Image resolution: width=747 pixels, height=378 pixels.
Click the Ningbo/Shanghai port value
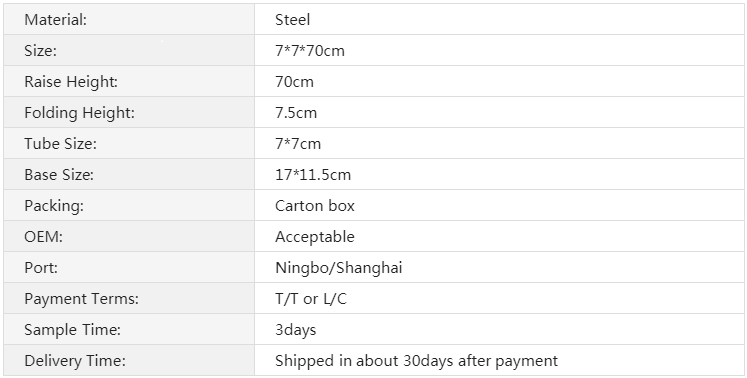339,268
